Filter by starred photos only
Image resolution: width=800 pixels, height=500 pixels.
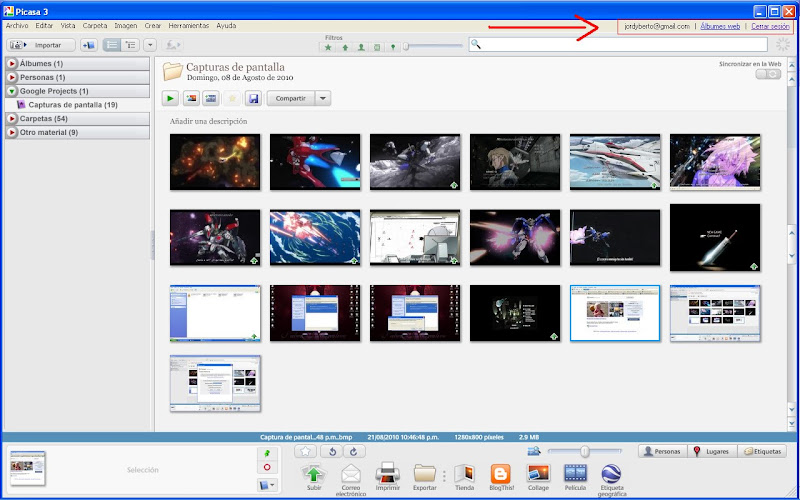(x=328, y=47)
